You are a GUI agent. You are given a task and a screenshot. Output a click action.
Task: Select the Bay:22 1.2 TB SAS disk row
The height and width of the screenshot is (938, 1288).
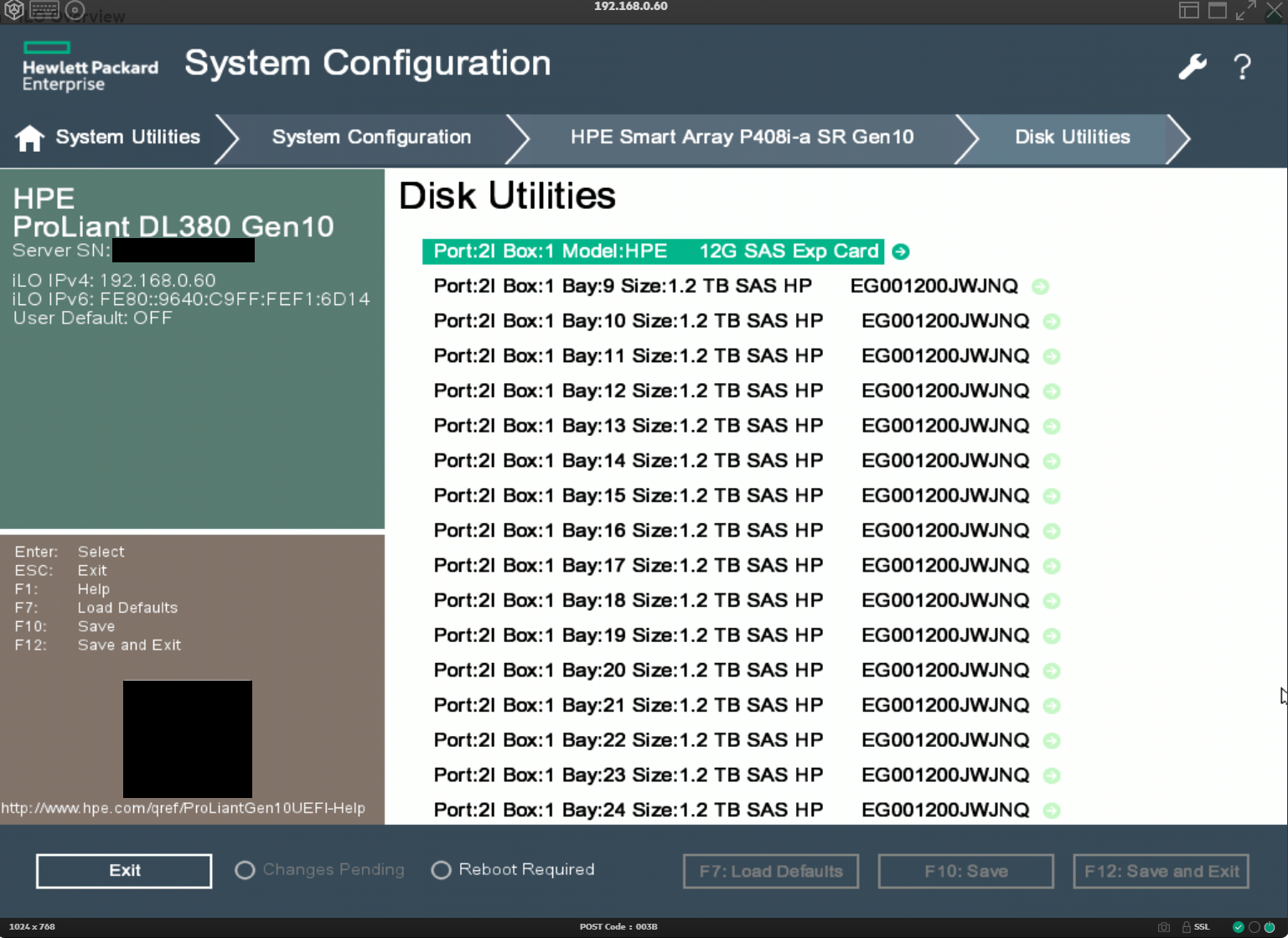732,741
